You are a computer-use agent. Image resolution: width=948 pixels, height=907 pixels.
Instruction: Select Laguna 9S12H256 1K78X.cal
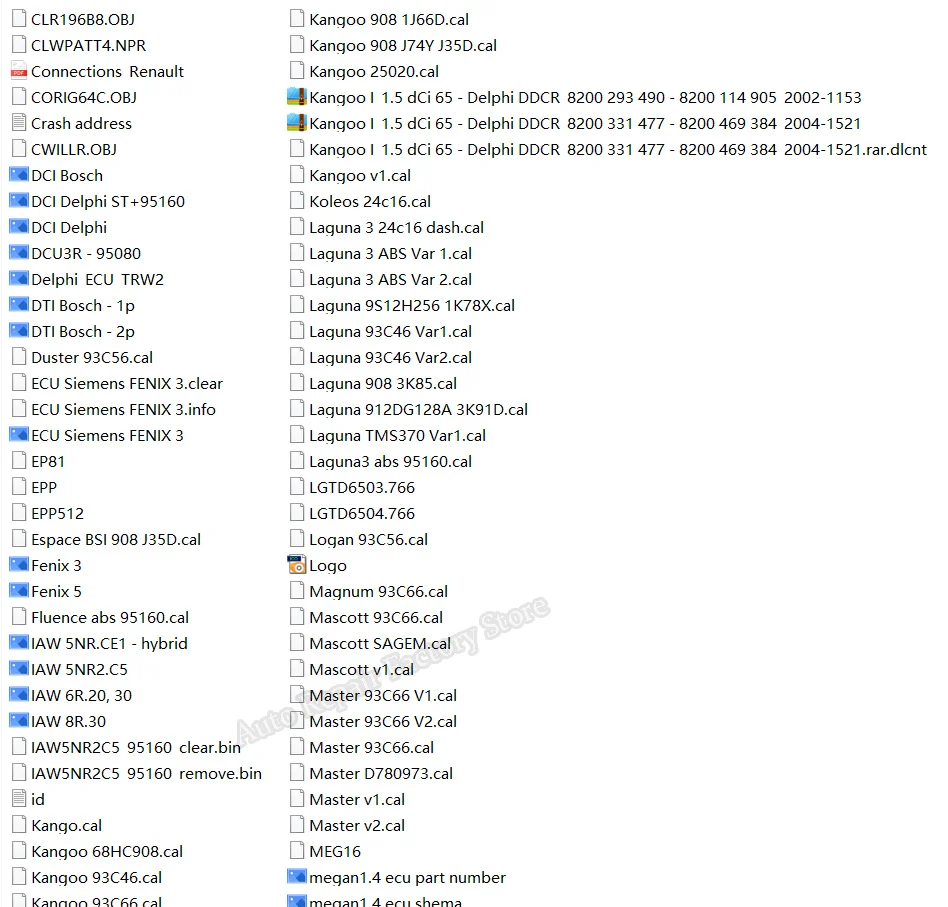pyautogui.click(x=402, y=305)
